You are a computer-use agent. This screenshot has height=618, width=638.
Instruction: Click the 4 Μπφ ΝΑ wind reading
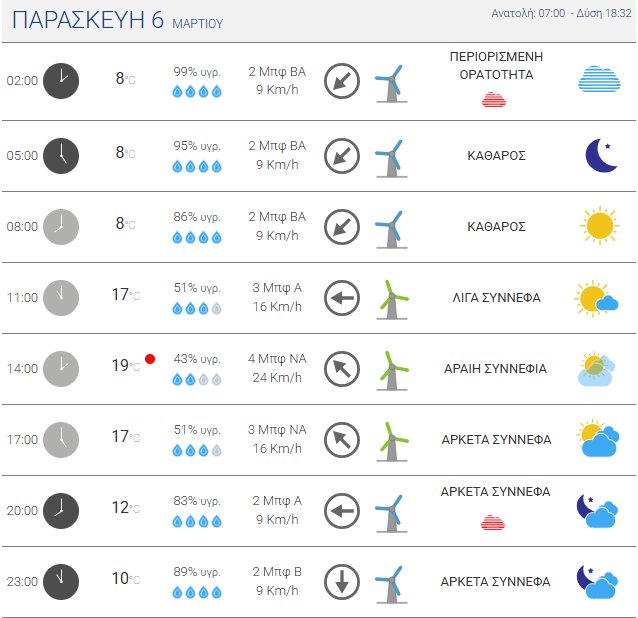click(278, 358)
